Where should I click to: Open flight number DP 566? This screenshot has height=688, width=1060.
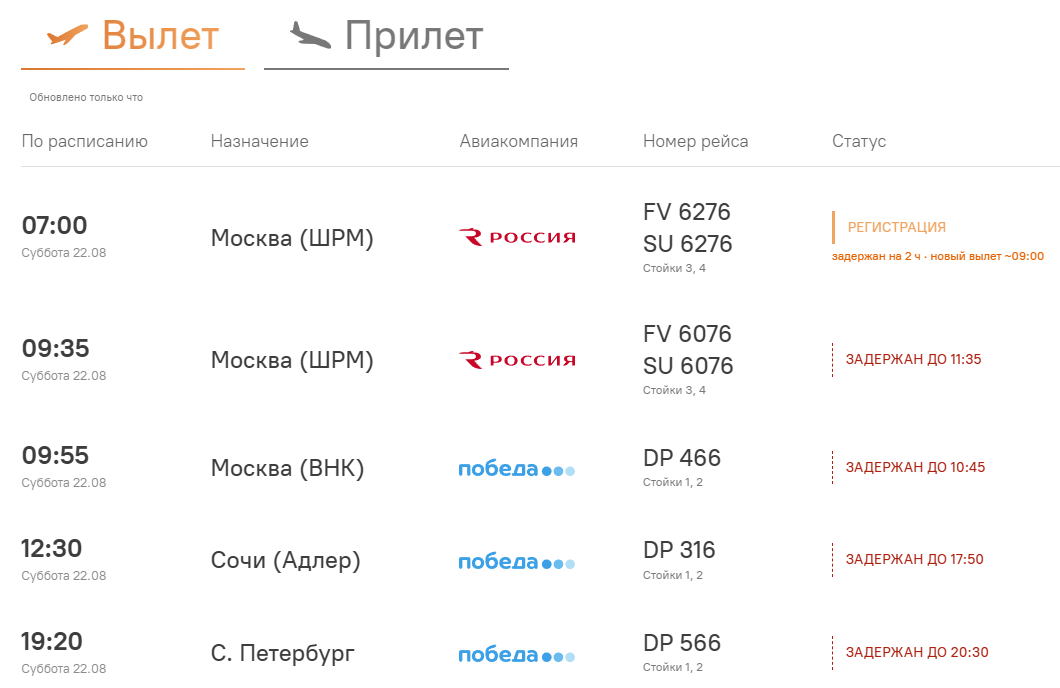click(682, 643)
